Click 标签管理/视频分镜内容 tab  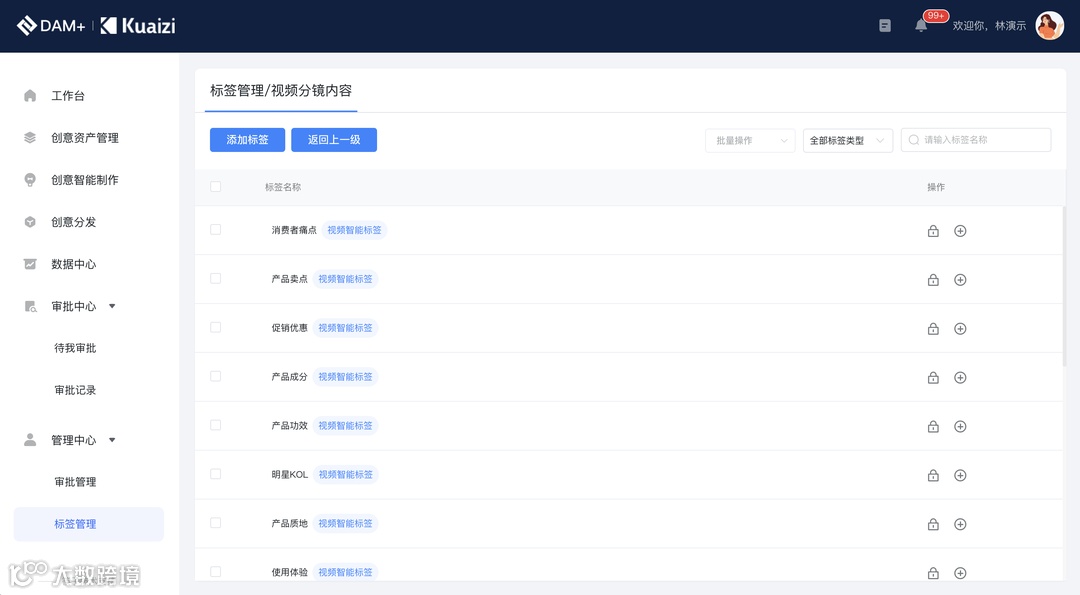[281, 91]
